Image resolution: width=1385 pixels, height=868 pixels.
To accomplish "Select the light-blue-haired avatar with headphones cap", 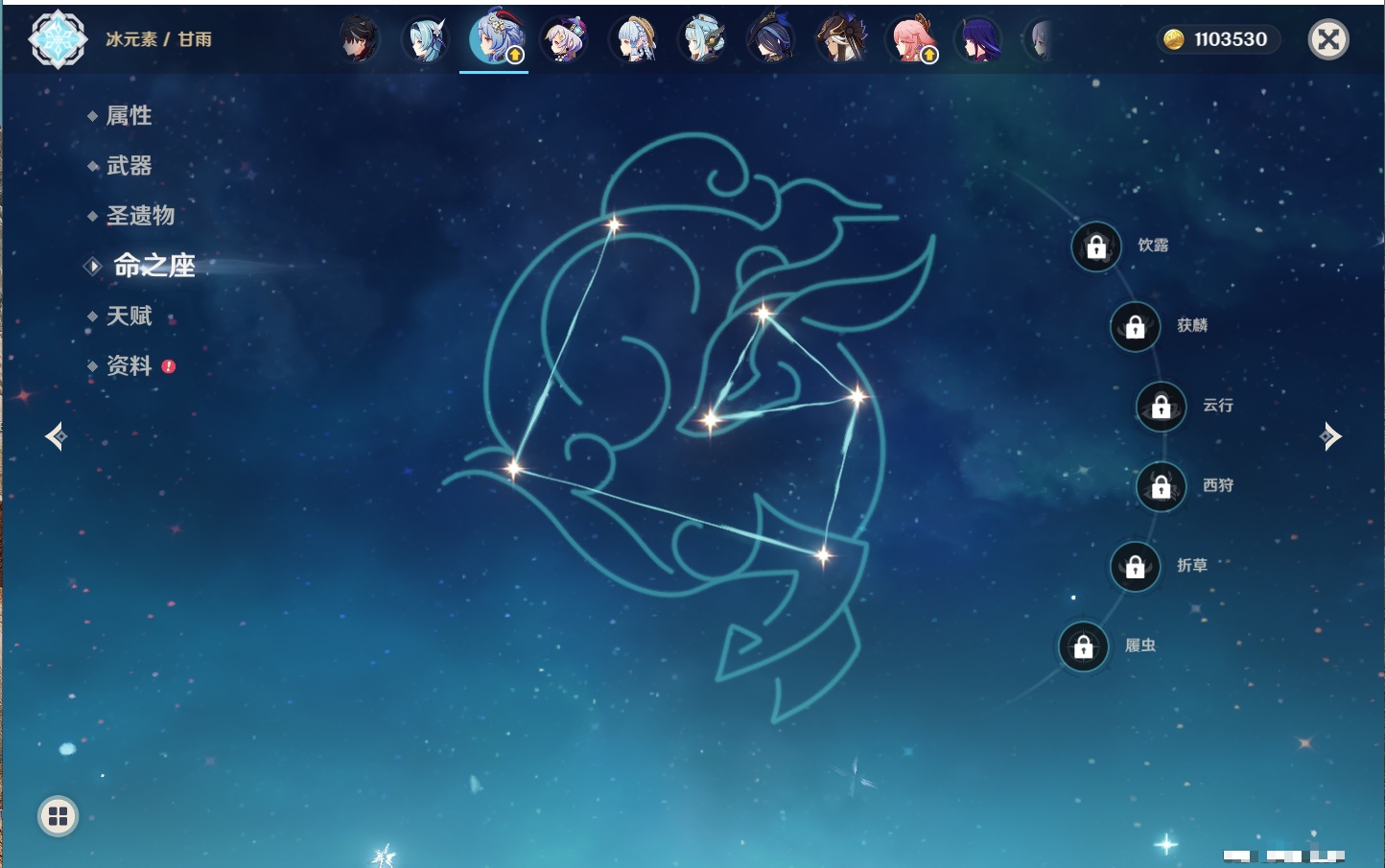I will 702,39.
